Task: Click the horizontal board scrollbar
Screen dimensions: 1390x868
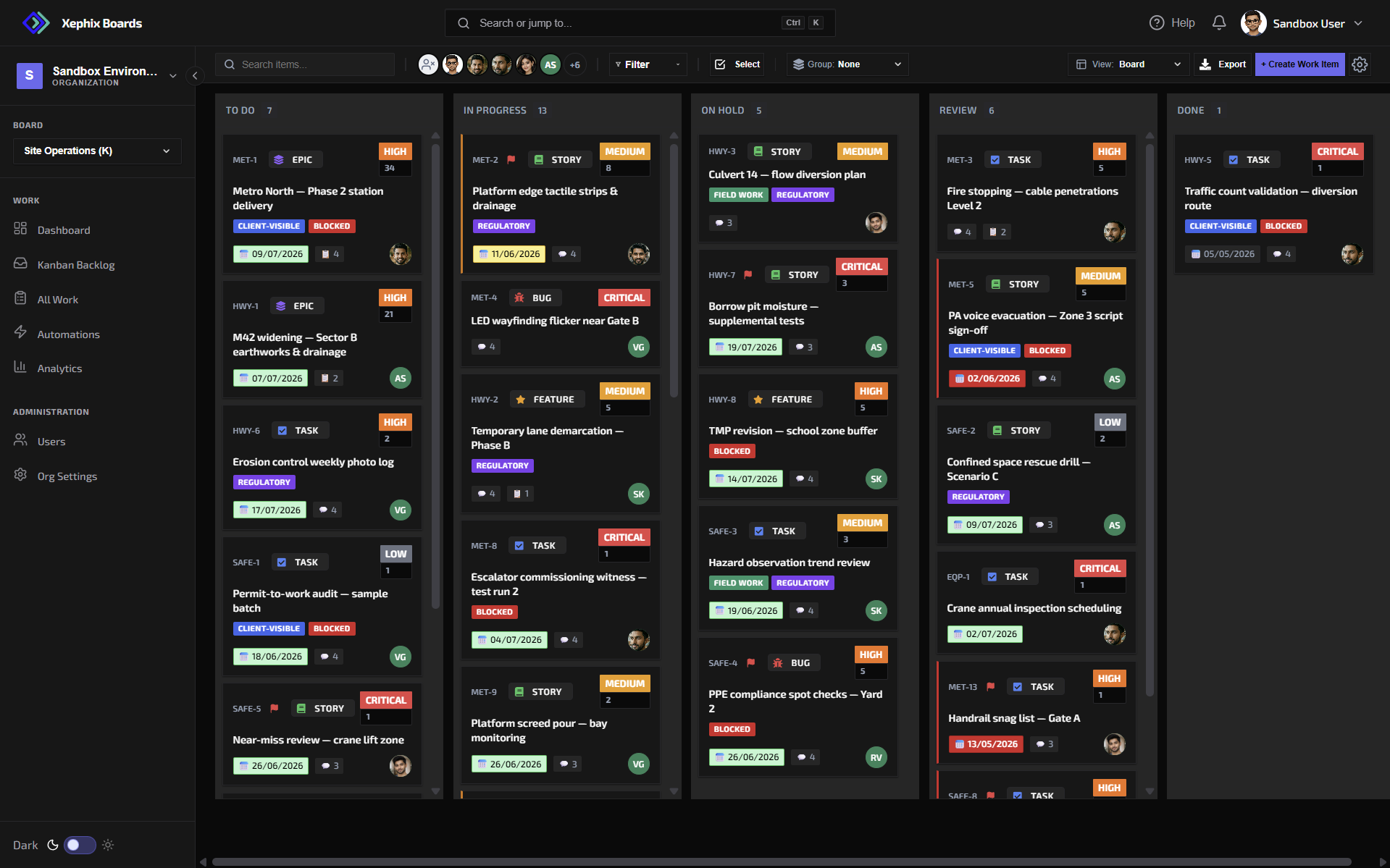Action: (x=782, y=861)
